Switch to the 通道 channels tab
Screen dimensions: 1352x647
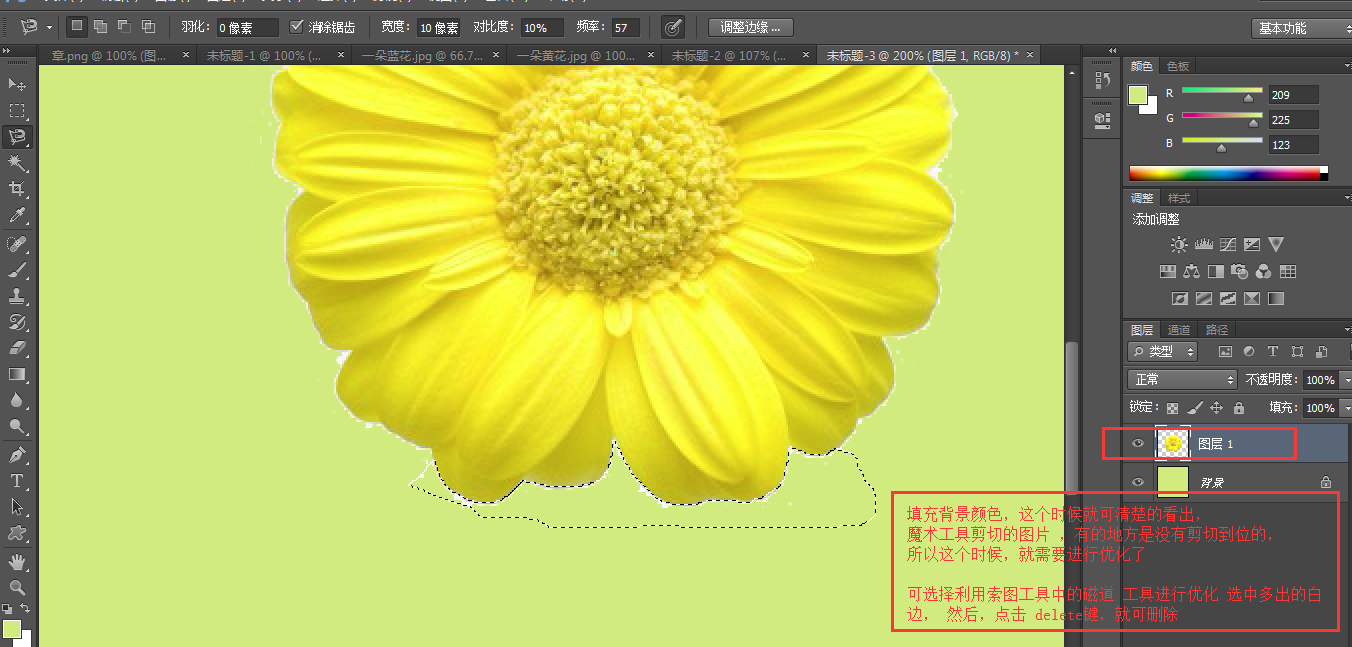tap(1179, 330)
